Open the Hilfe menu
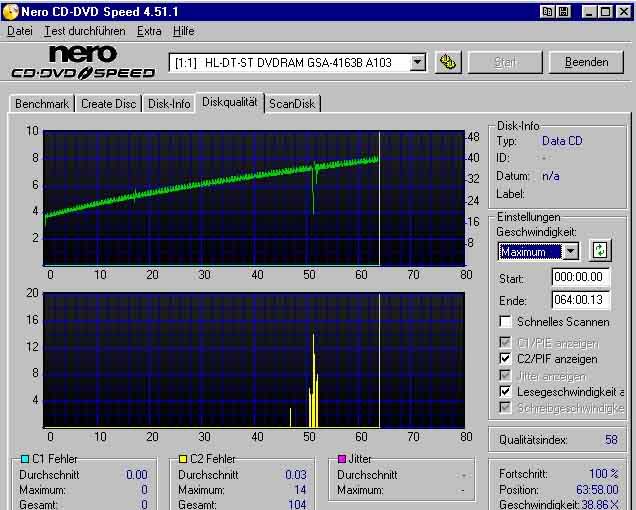Viewport: 636px width, 510px height. 183,31
